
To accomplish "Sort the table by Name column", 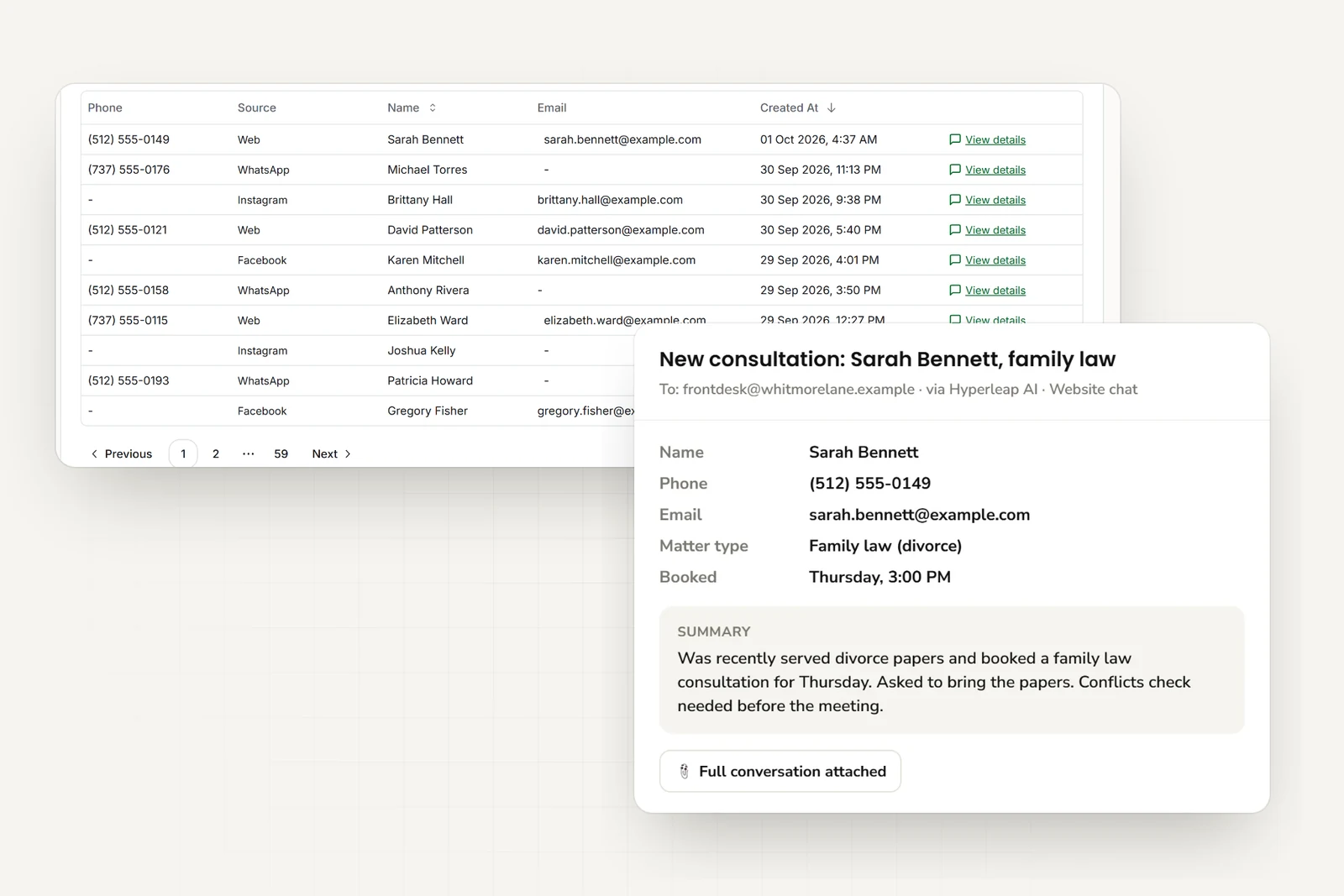I will [x=412, y=107].
